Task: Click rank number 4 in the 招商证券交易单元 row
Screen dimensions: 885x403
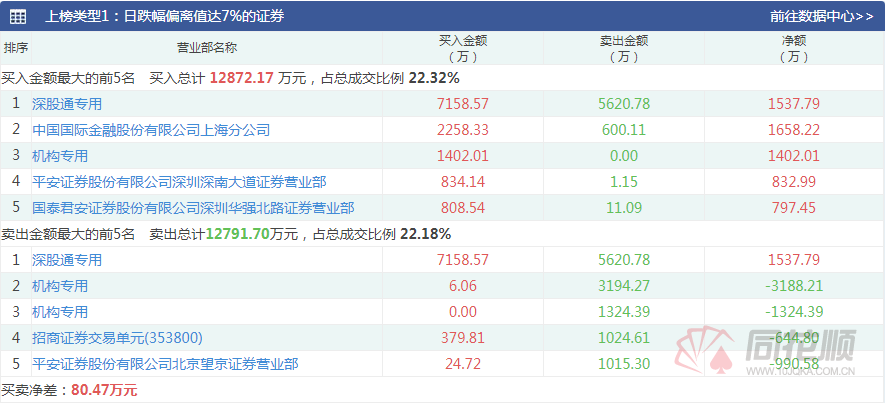Action: click(16, 338)
